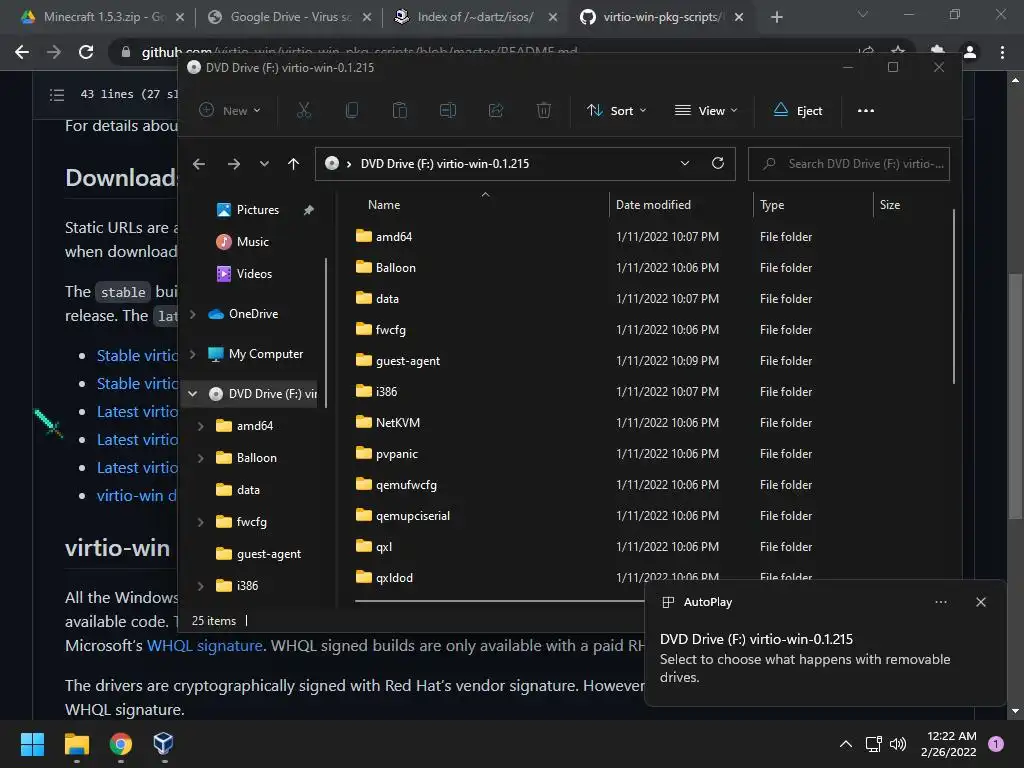Click the Search DVD Drive field
Screen dimensions: 1024x768
coord(848,164)
